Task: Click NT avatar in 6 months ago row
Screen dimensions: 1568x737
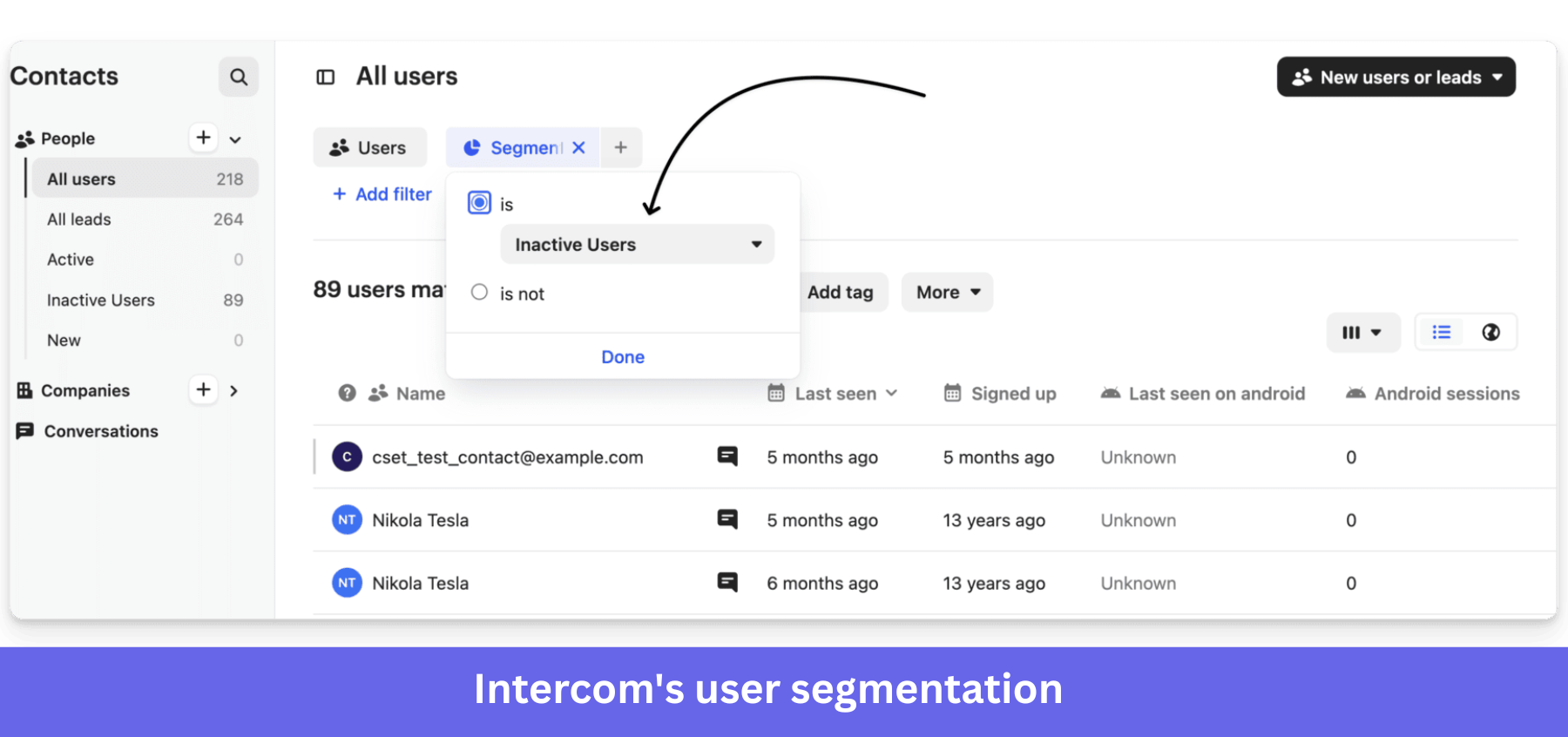Action: coord(347,583)
